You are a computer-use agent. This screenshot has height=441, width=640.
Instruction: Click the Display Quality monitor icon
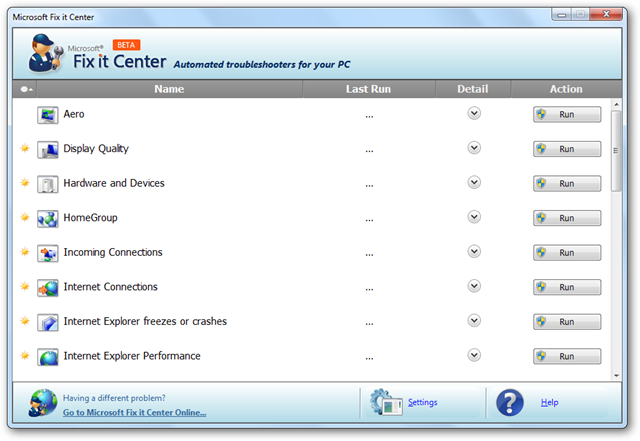coord(48,149)
